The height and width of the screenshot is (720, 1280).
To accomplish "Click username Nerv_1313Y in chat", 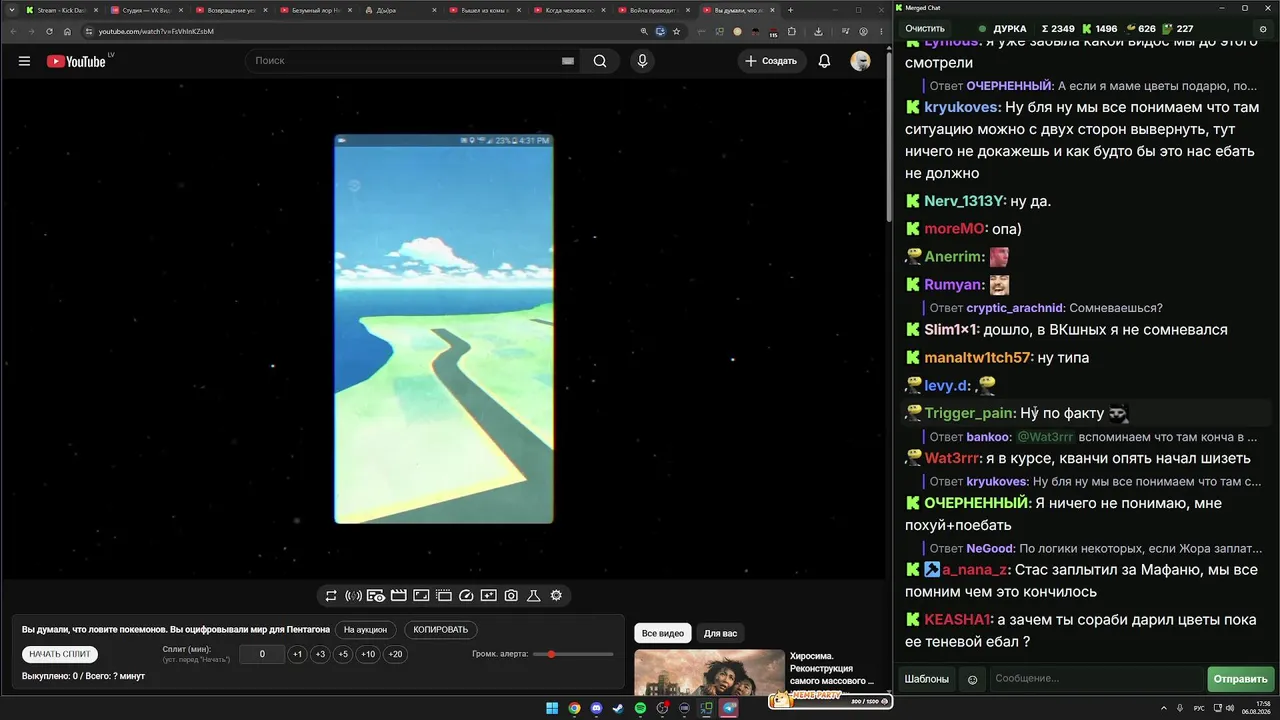I will (964, 201).
